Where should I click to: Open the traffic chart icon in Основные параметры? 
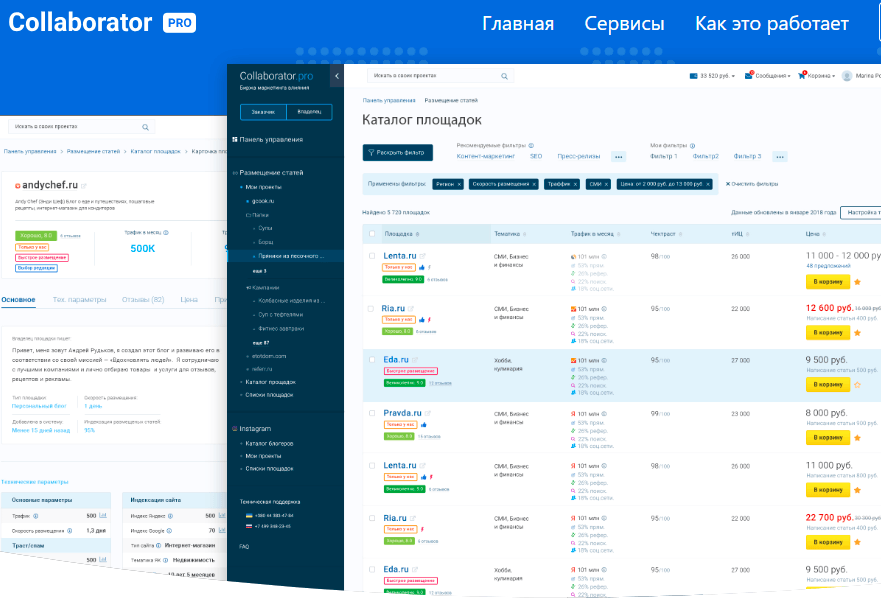[x=103, y=515]
